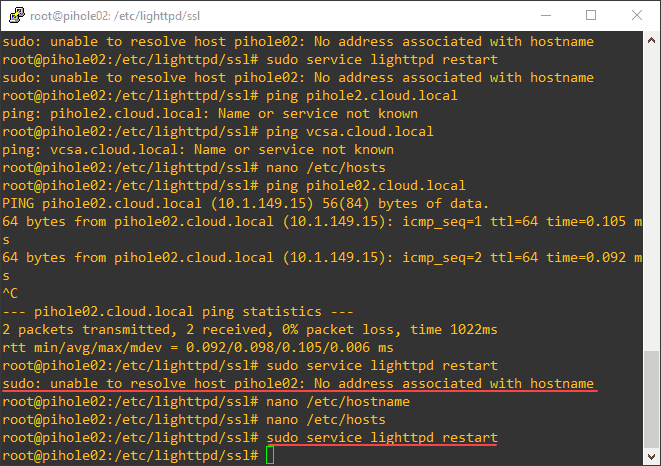Click the '^C' interrupt line
The width and height of the screenshot is (661, 466).
click(x=10, y=293)
